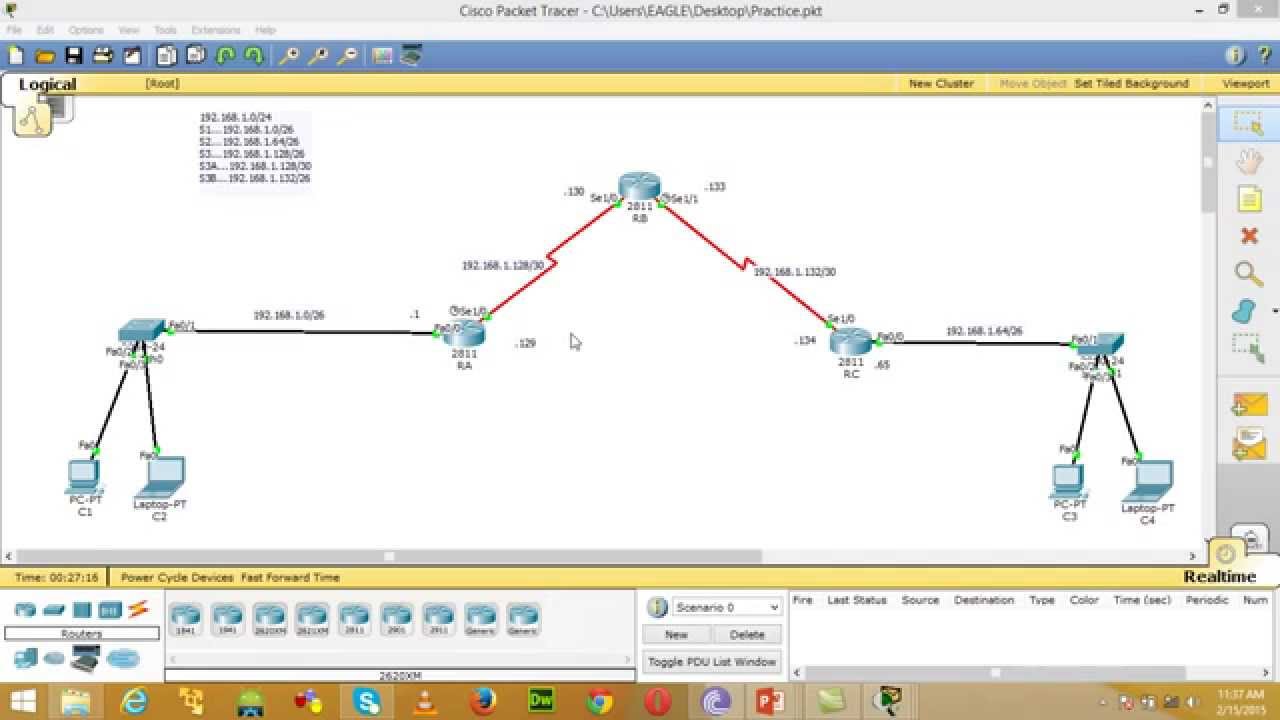Screen dimensions: 1280x720
Task: Open the Drawing Palette toolbar icon
Action: pos(382,56)
